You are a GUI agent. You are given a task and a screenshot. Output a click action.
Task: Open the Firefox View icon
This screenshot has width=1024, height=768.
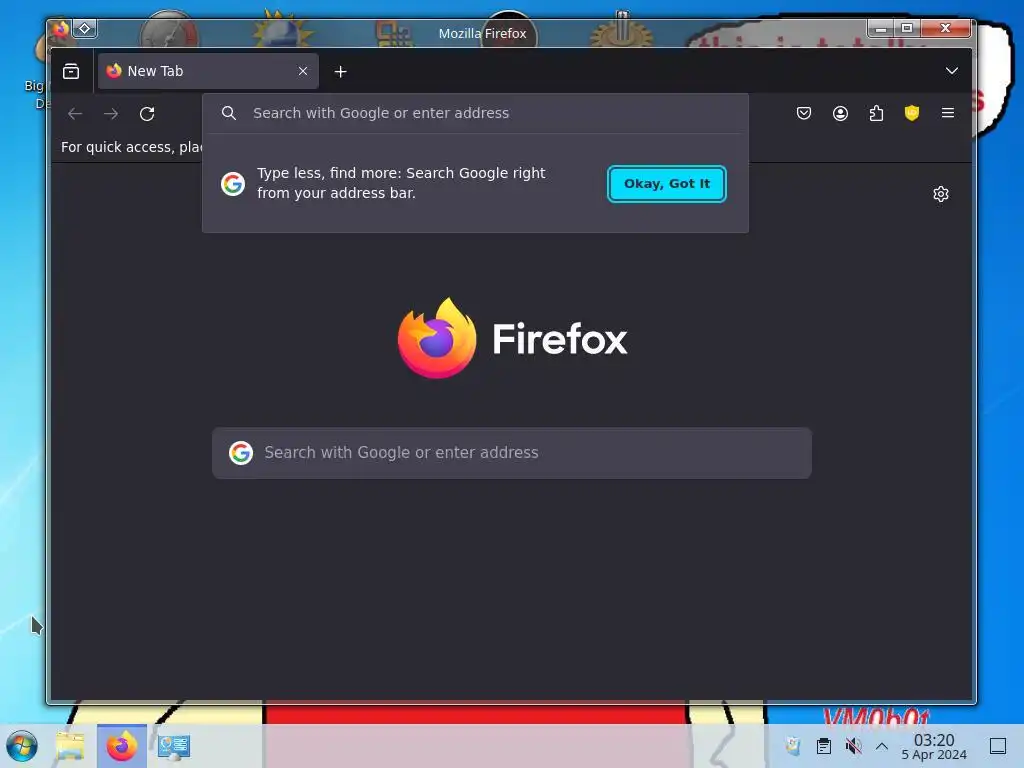[71, 71]
